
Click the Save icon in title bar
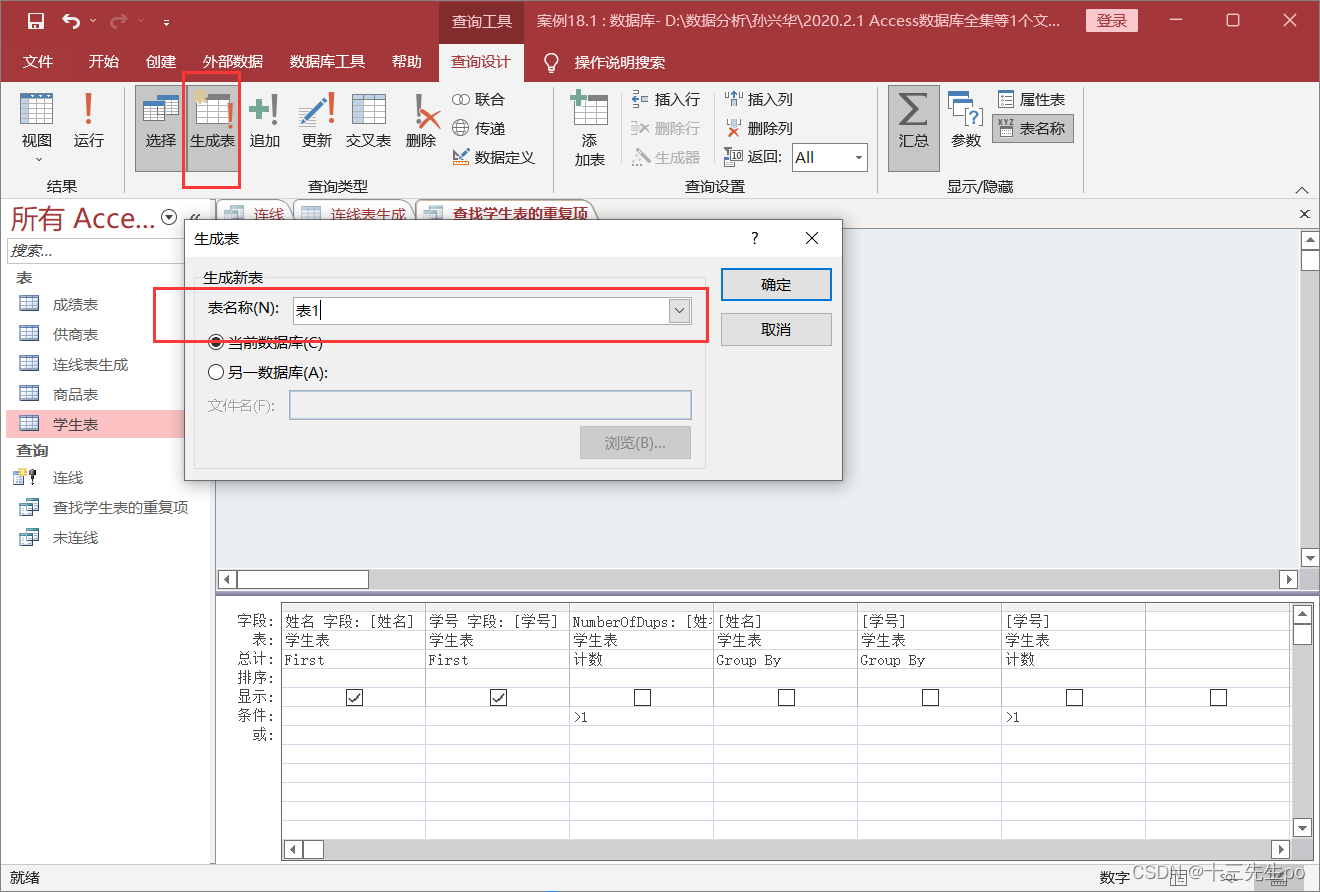click(35, 20)
